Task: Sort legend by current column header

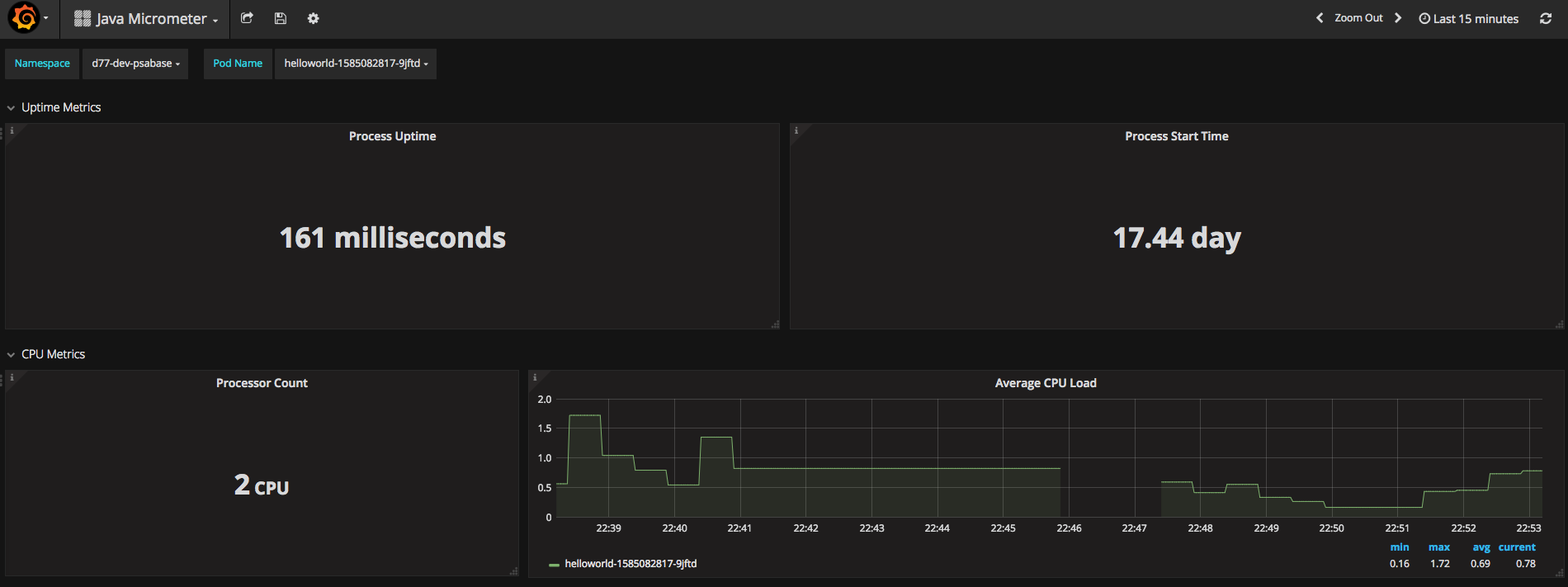Action: pyautogui.click(x=1517, y=547)
